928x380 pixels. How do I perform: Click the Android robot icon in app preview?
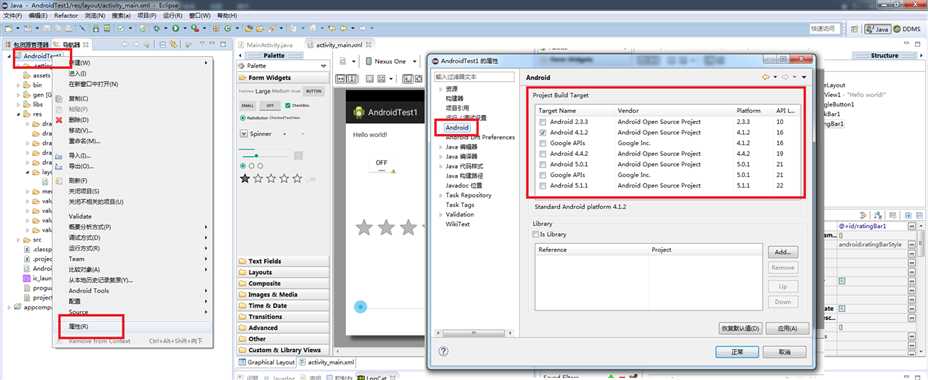click(x=358, y=112)
